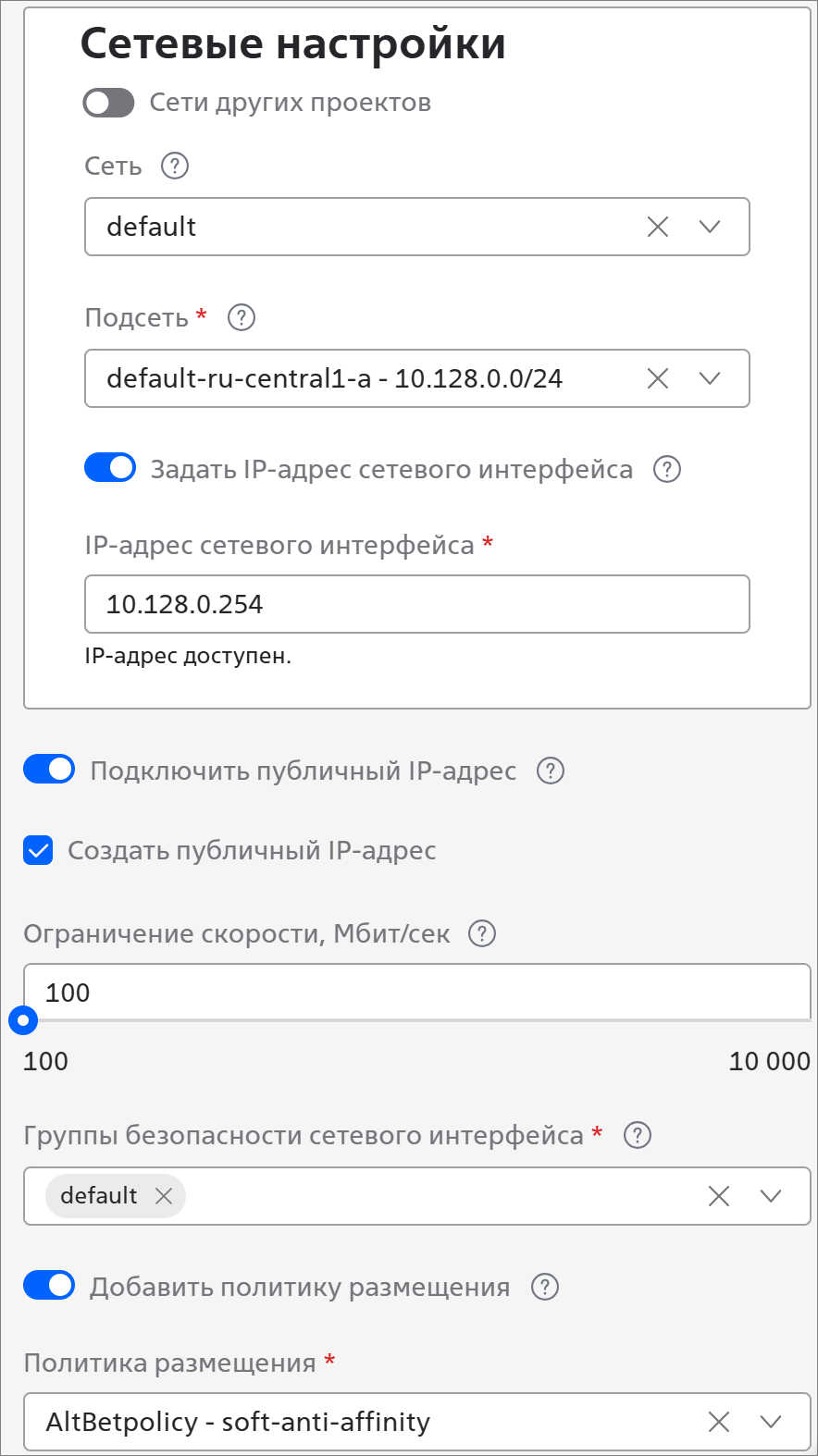Clear all selected security groups
This screenshot has height=1456, width=818.
tap(719, 1196)
